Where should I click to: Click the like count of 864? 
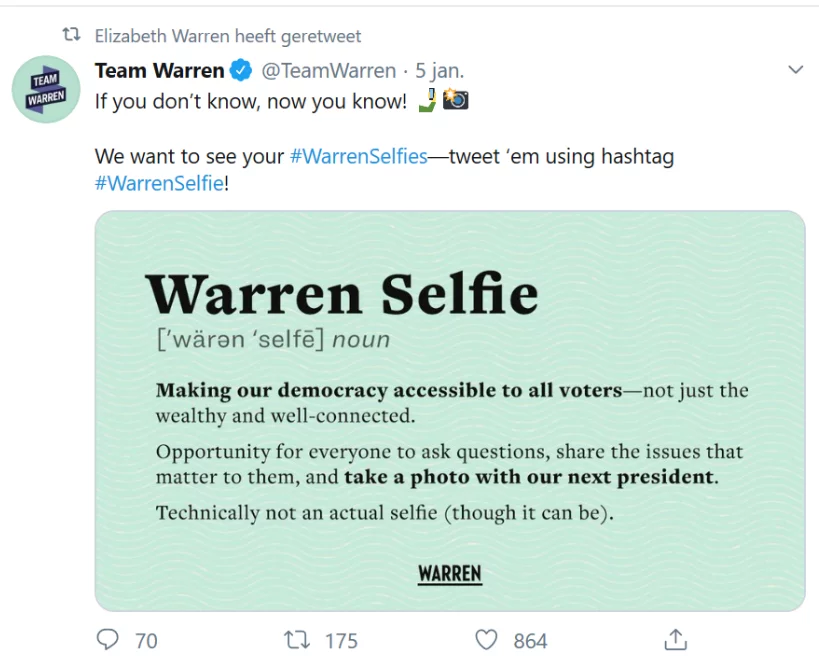point(530,640)
